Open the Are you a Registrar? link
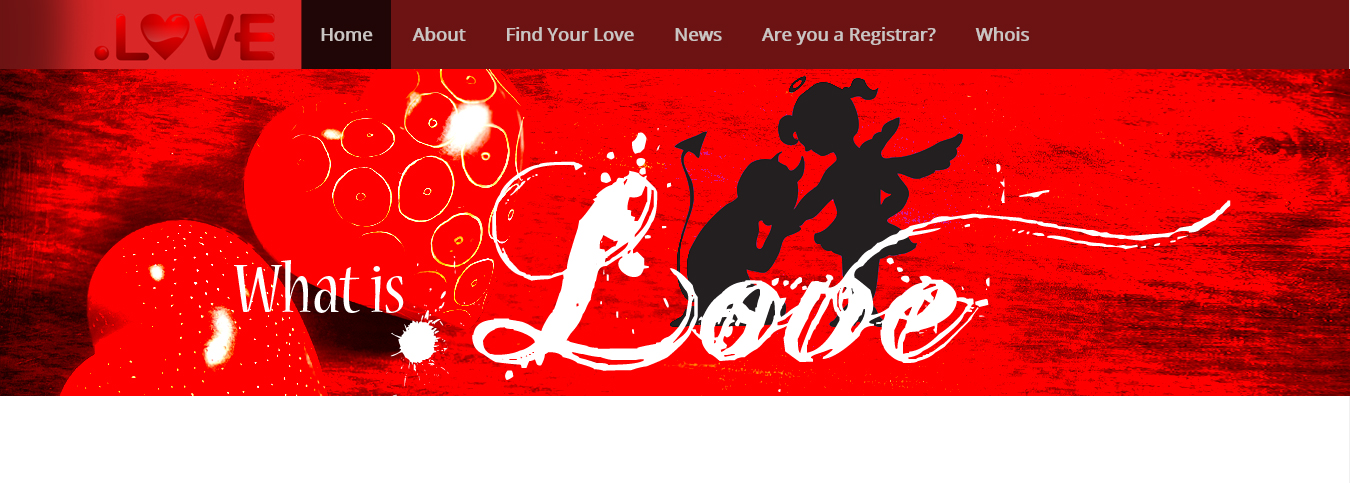This screenshot has height=483, width=1350. point(849,34)
